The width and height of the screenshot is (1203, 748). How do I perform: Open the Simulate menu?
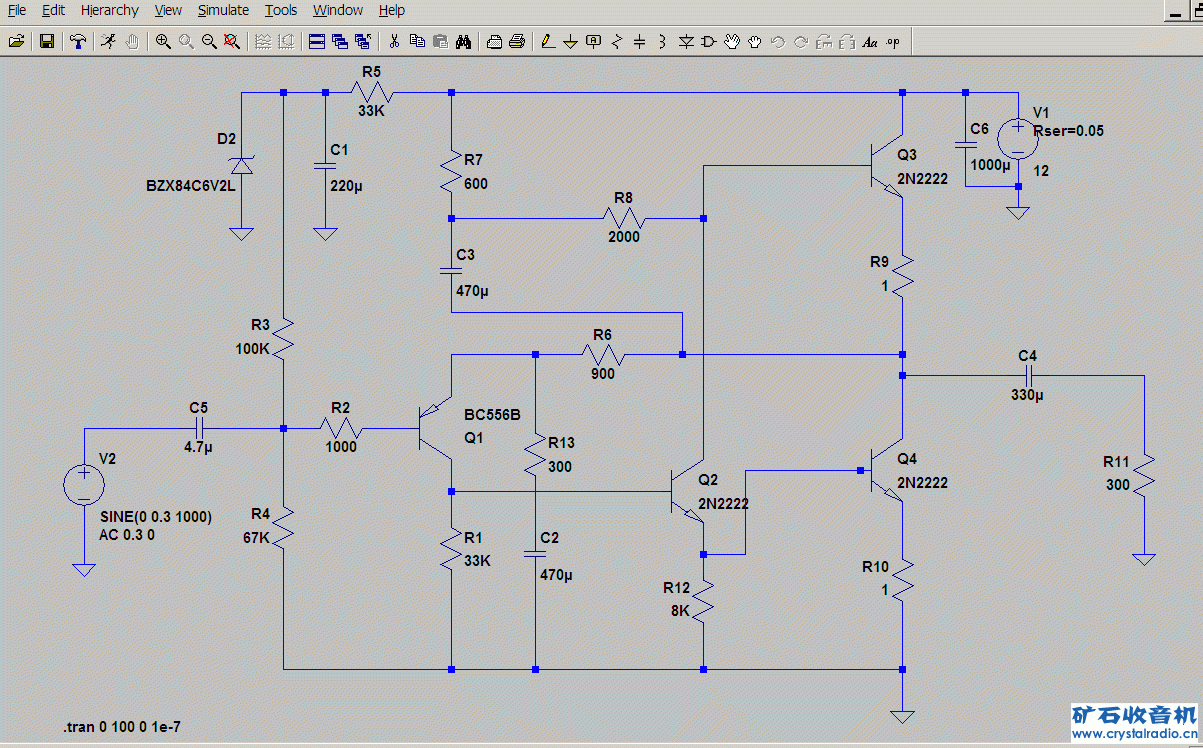223,10
